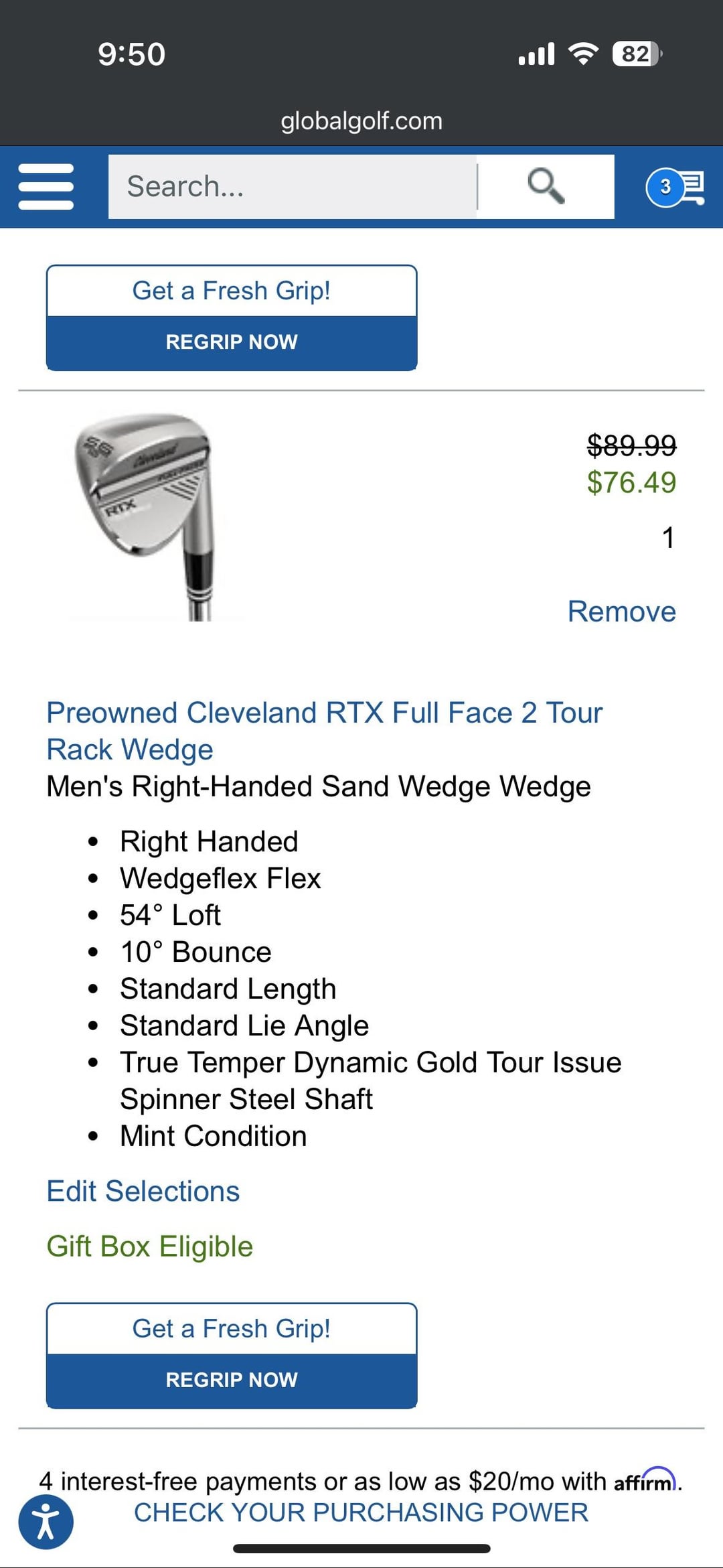Tap the battery indicator in status bar
This screenshot has height=1568, width=723.
coord(637,54)
